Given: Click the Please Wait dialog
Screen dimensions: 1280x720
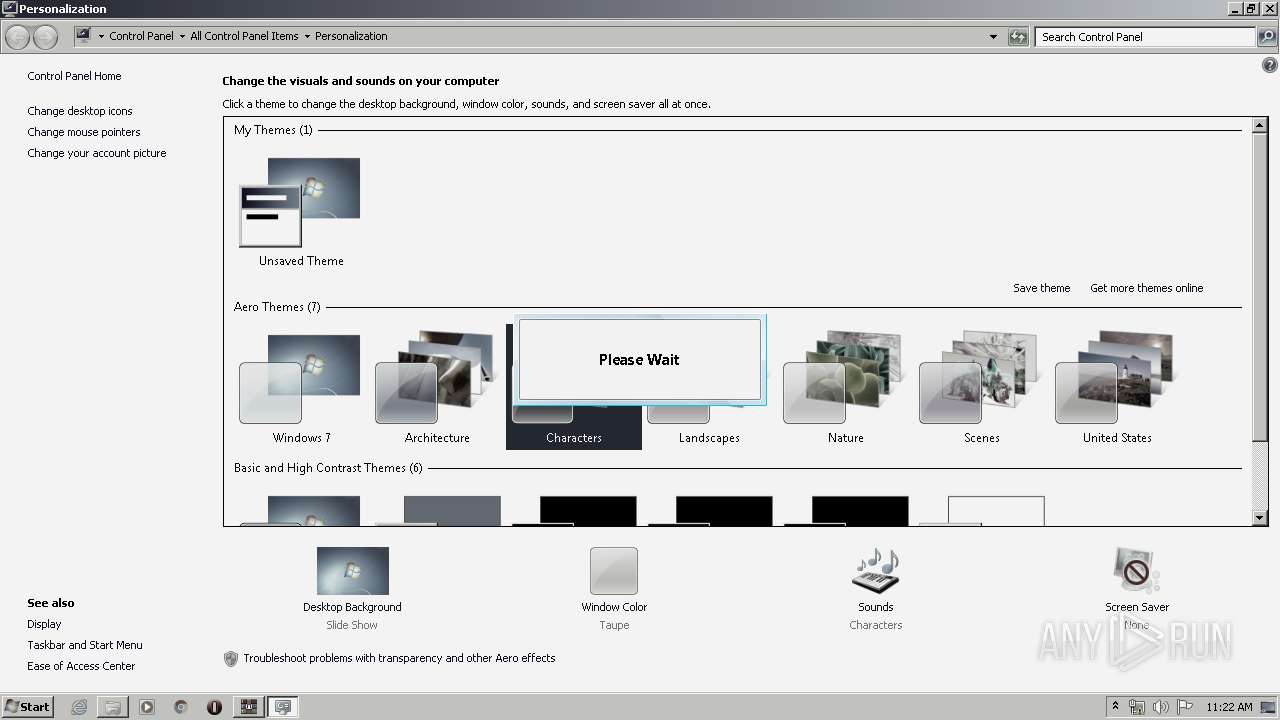Looking at the screenshot, I should click(639, 360).
